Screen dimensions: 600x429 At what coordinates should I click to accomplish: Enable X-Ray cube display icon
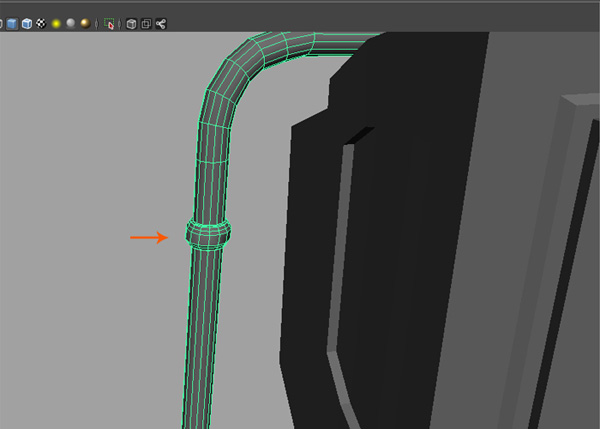131,22
